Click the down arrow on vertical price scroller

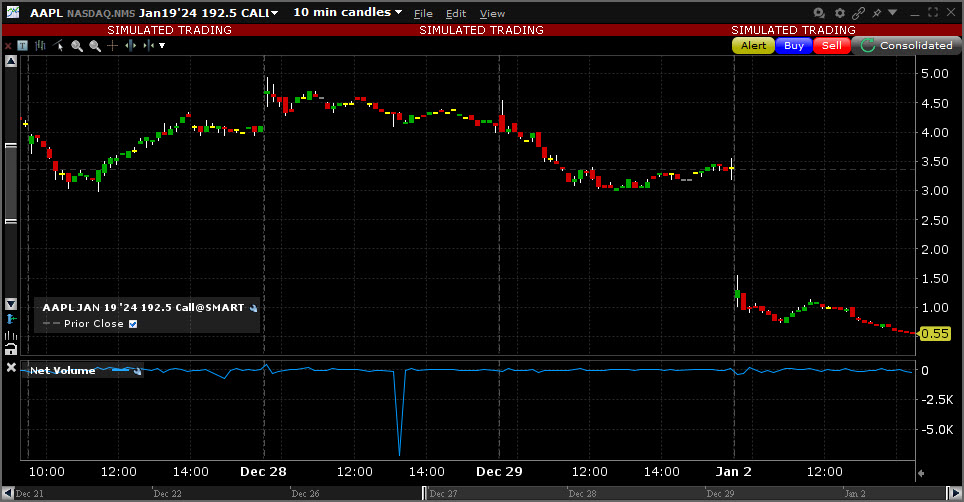[x=10, y=304]
